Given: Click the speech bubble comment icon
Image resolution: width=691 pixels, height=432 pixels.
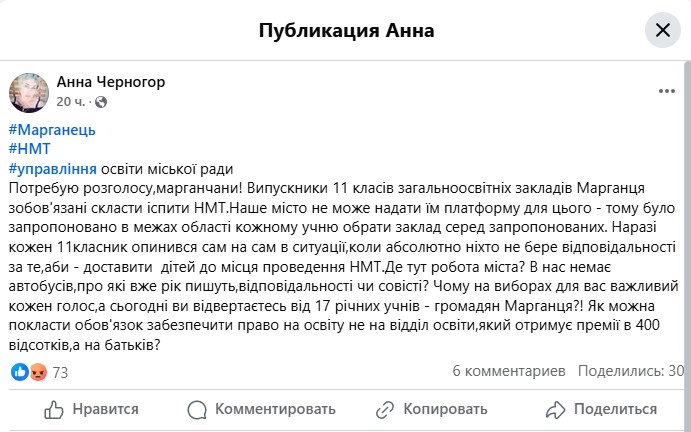Looking at the screenshot, I should point(197,409).
